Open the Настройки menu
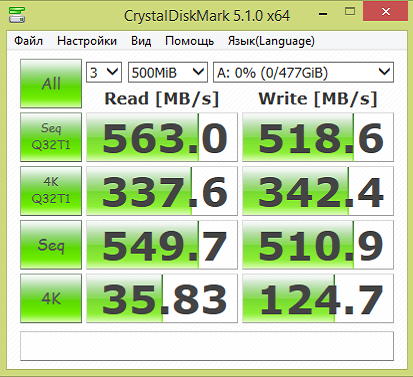This screenshot has height=377, width=413. click(x=87, y=41)
